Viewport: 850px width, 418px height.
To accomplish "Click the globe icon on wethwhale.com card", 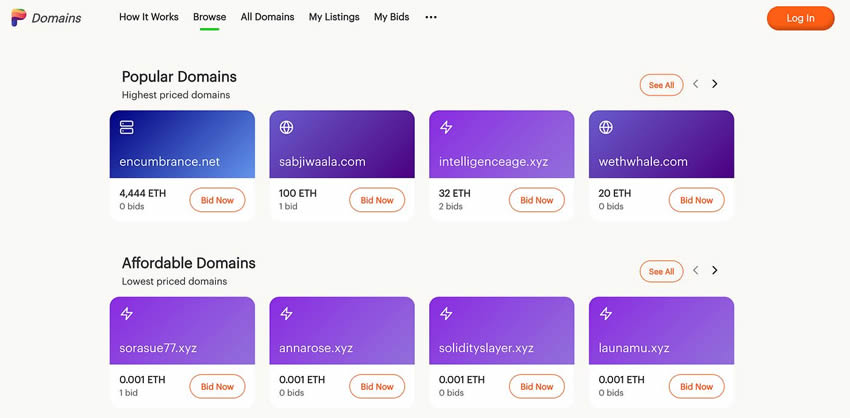I will pos(606,128).
